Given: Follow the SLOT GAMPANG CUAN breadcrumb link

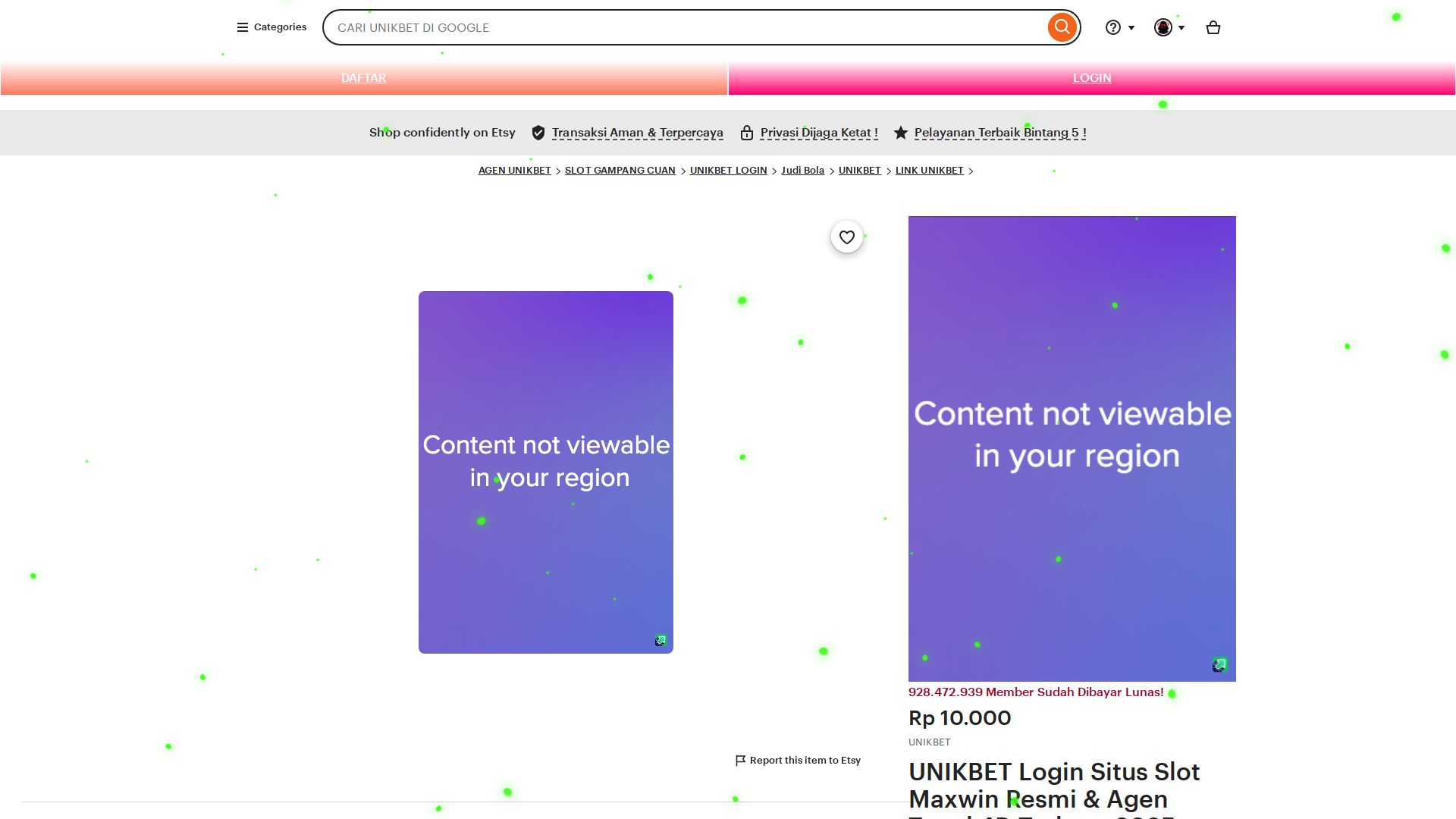Looking at the screenshot, I should (620, 171).
